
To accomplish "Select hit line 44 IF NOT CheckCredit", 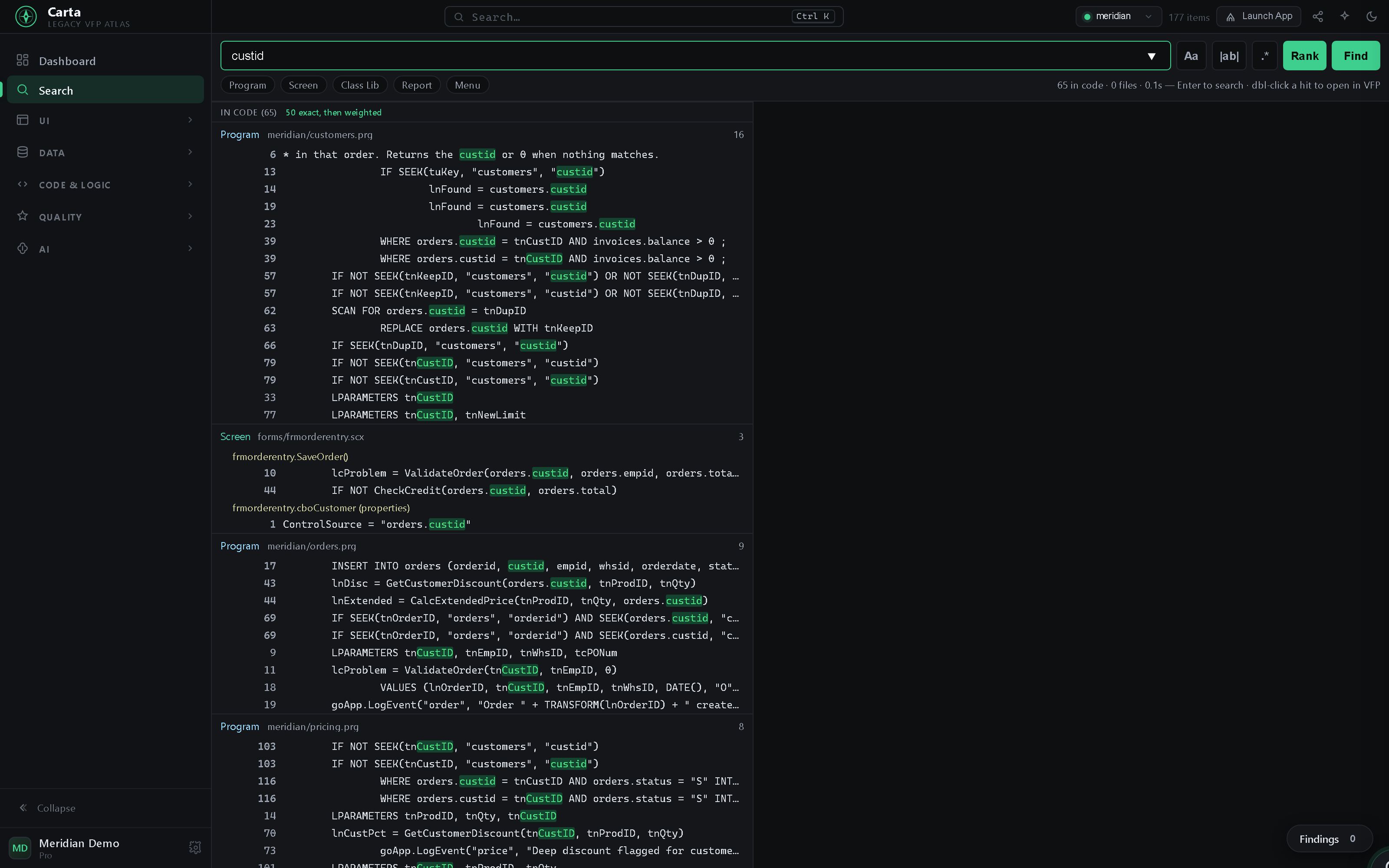I will pyautogui.click(x=482, y=490).
